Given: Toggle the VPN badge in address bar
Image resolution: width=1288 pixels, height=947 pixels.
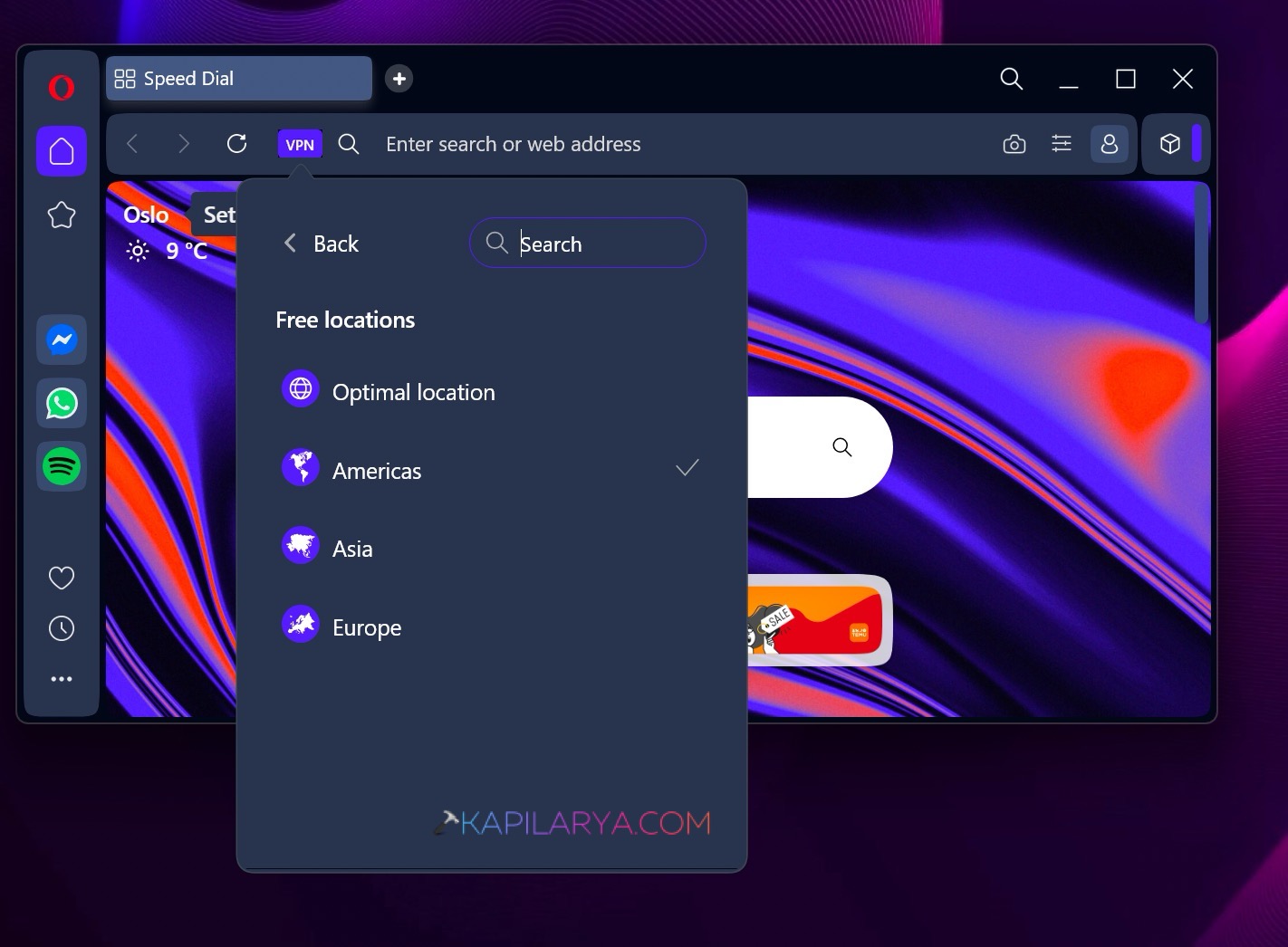Looking at the screenshot, I should point(300,144).
